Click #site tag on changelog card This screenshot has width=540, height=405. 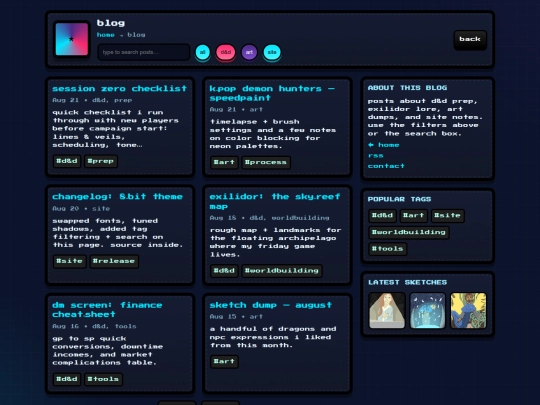(70, 261)
